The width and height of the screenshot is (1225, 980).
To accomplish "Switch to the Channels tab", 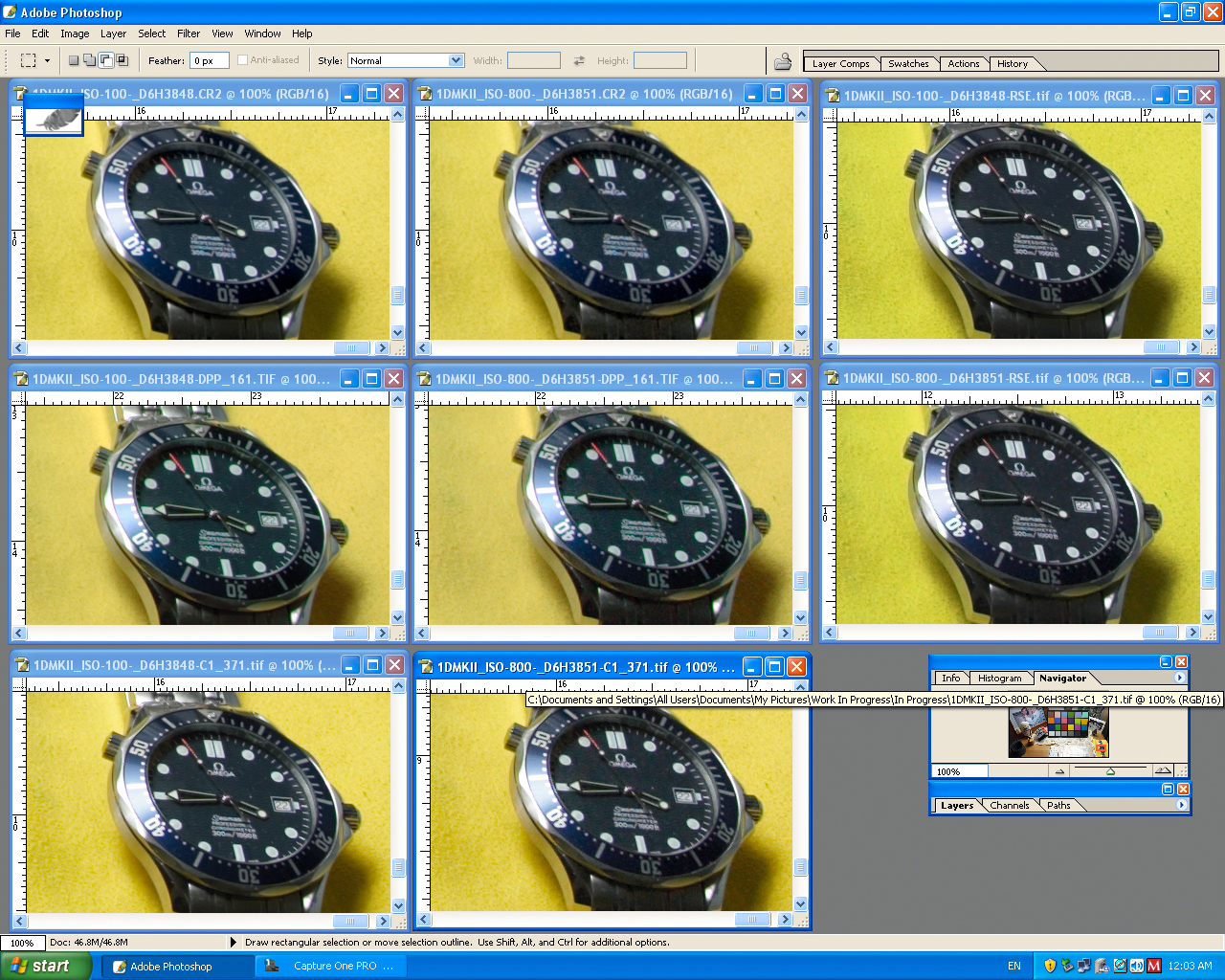I will pos(1010,805).
